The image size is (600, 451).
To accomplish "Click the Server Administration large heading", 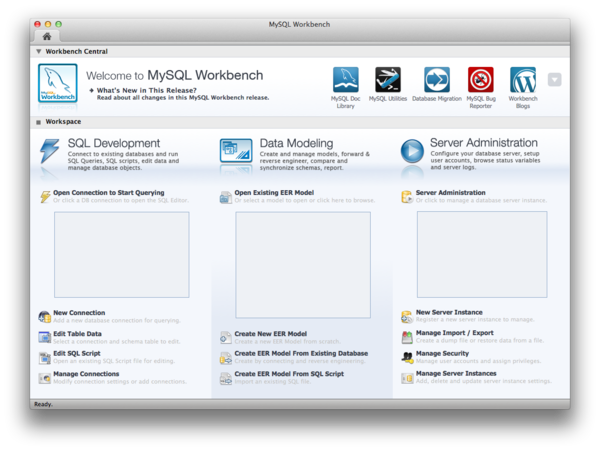I will point(484,143).
